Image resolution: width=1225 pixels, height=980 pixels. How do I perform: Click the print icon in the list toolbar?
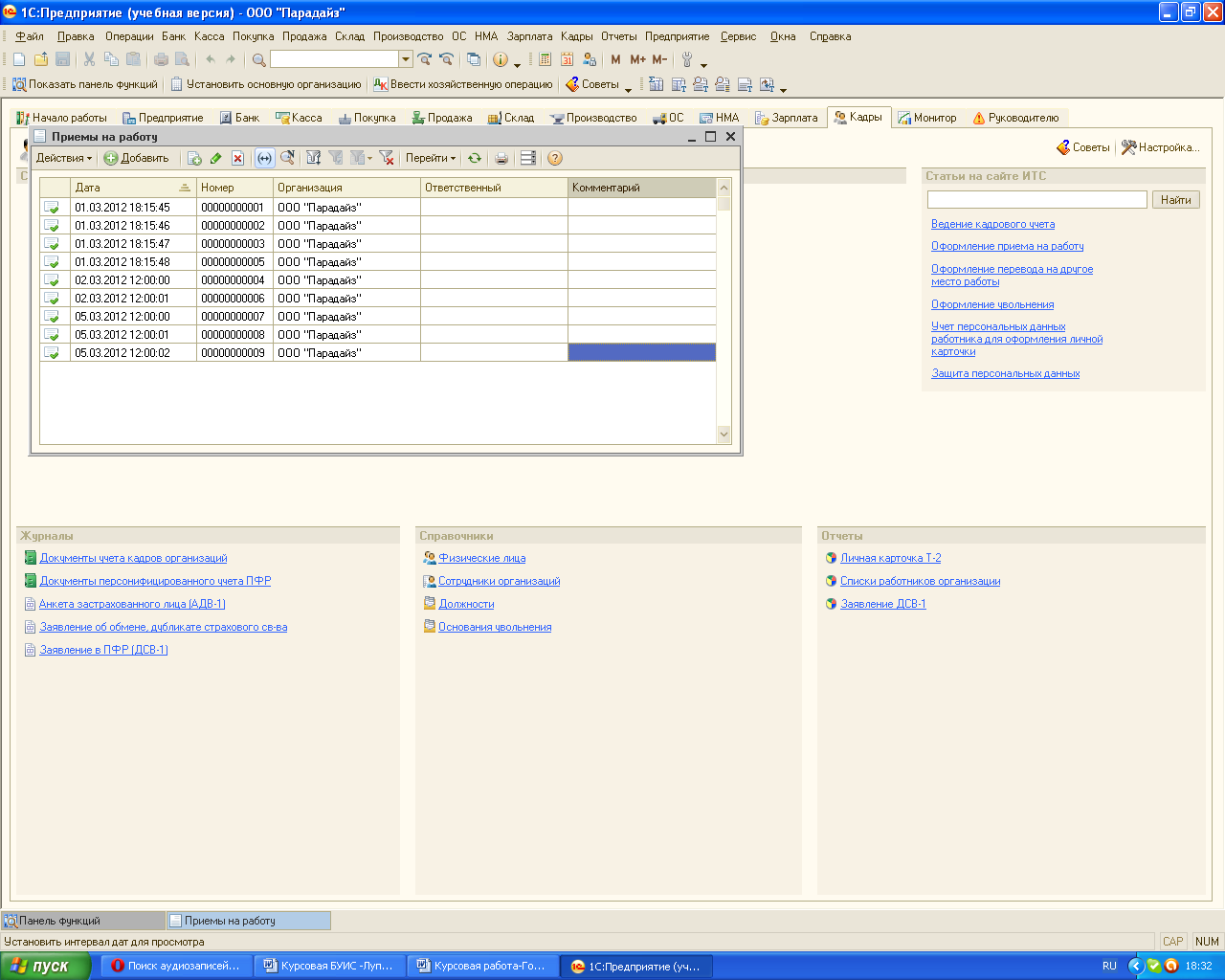pos(501,158)
